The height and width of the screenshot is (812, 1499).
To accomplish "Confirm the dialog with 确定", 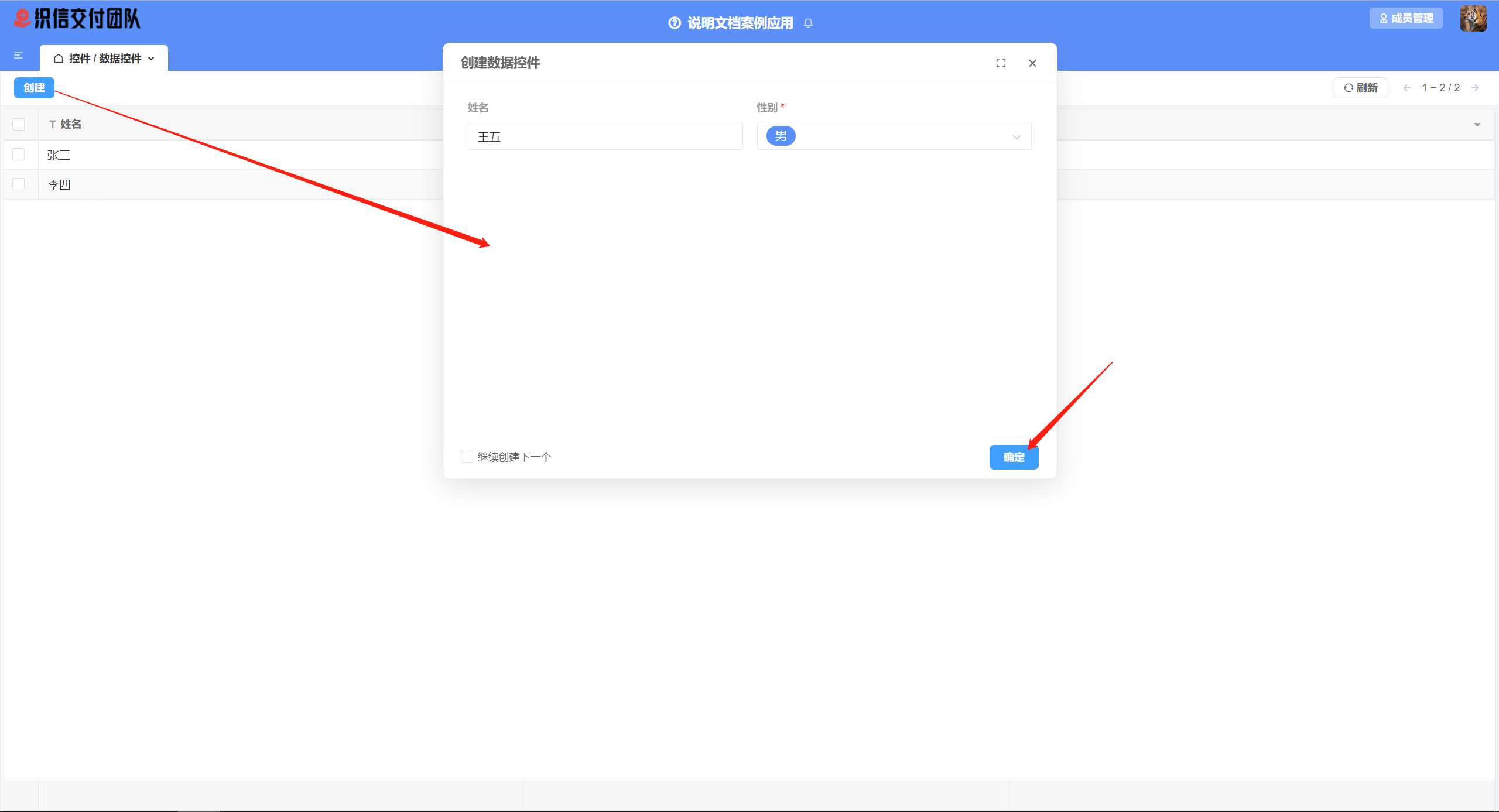I will (1013, 457).
